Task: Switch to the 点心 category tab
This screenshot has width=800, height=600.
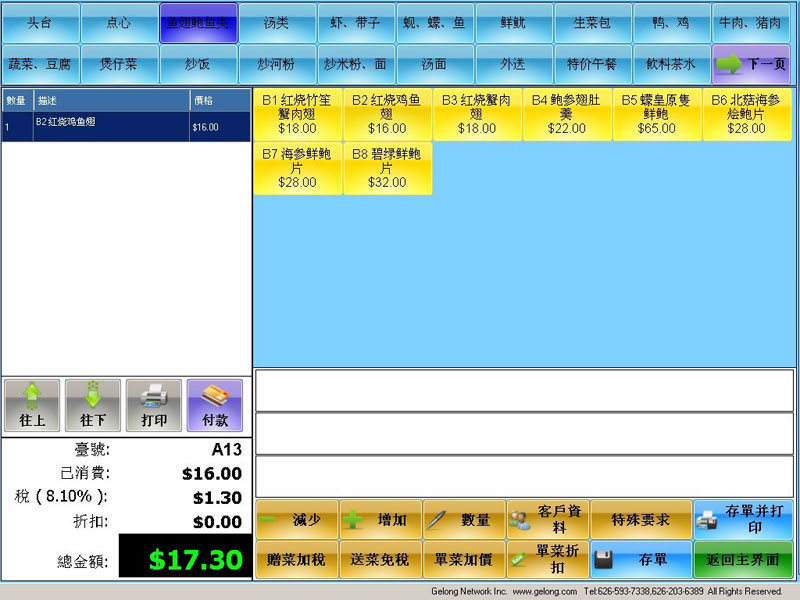Action: click(x=119, y=23)
